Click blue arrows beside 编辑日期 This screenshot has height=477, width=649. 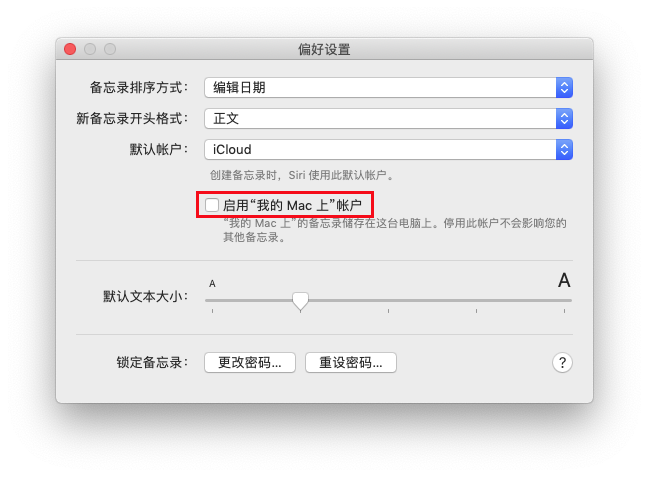[564, 87]
